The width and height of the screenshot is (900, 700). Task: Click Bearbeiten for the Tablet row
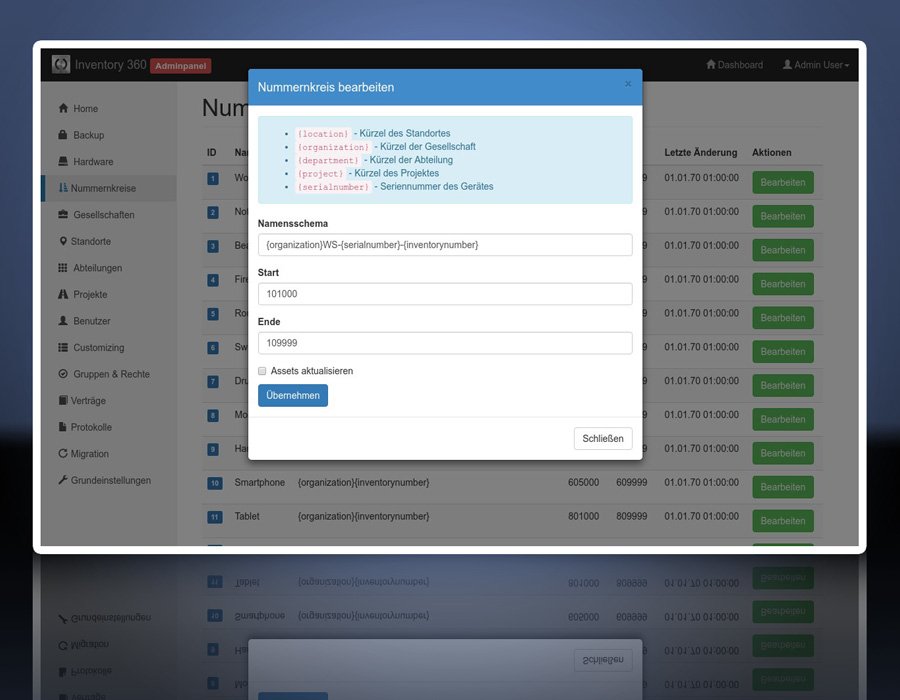(x=783, y=521)
